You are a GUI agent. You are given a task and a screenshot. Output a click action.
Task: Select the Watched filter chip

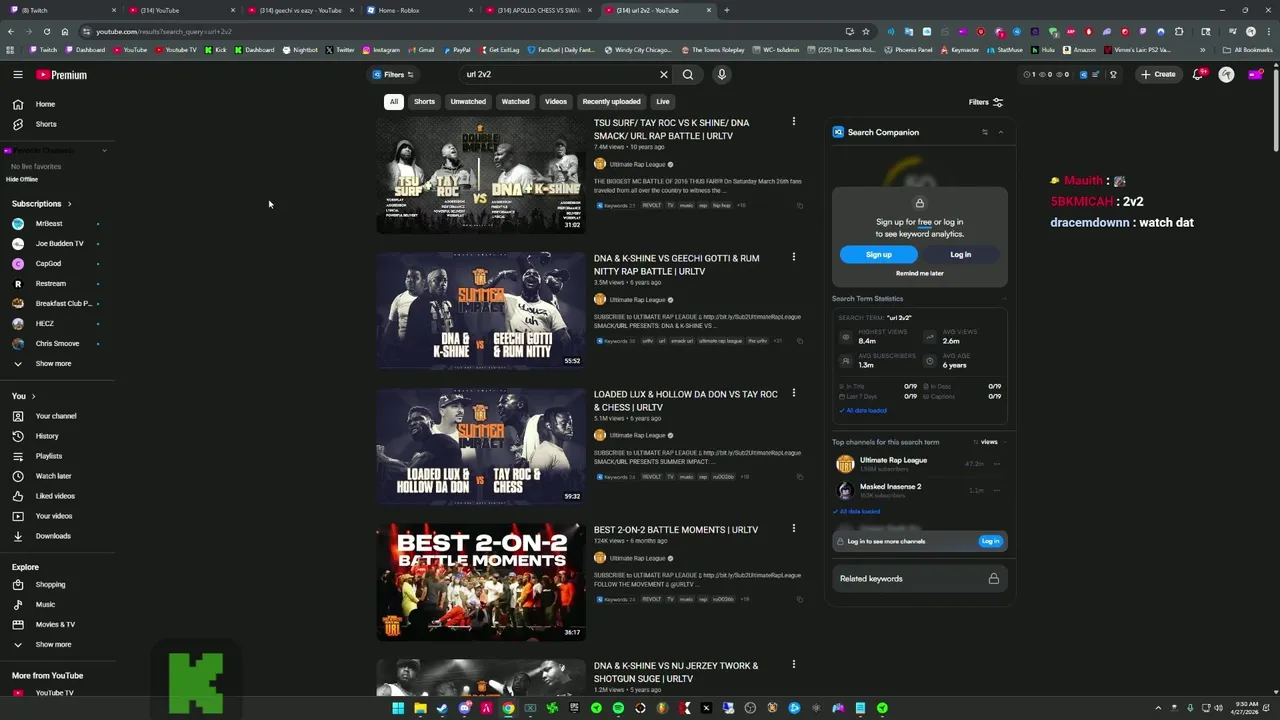tap(516, 101)
